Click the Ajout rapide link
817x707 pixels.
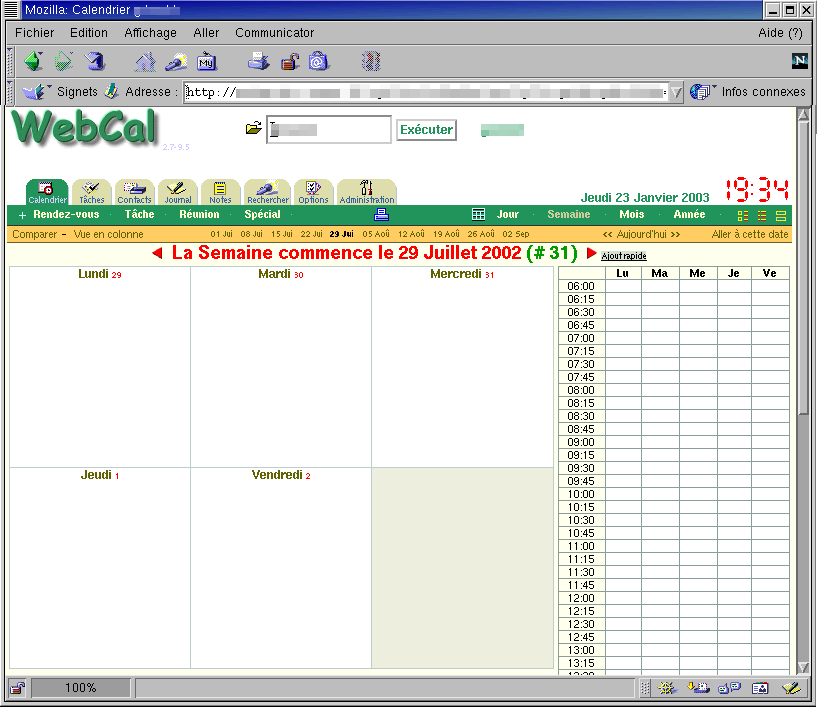click(624, 256)
